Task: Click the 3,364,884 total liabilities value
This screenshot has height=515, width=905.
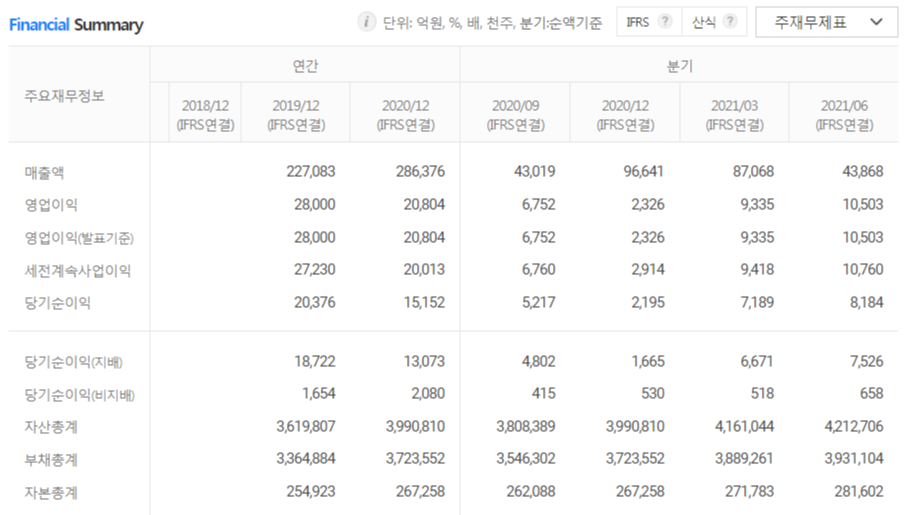Action: pyautogui.click(x=305, y=459)
